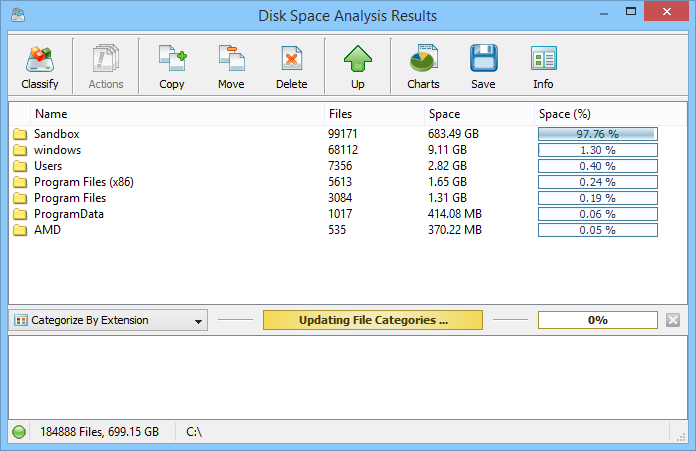Viewport: 696px width, 451px height.
Task: Click the 683.49 GB space value
Action: 453,134
